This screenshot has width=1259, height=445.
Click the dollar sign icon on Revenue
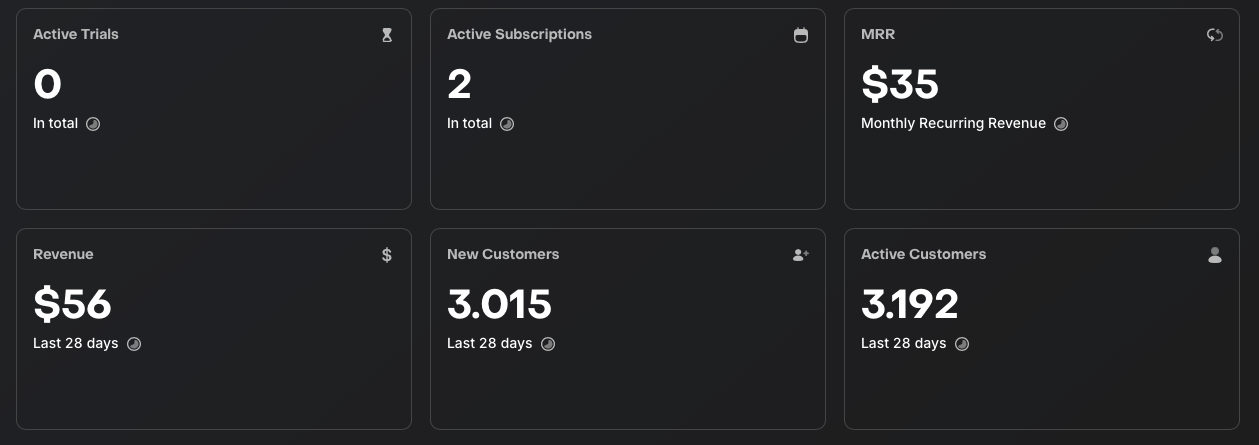click(387, 255)
